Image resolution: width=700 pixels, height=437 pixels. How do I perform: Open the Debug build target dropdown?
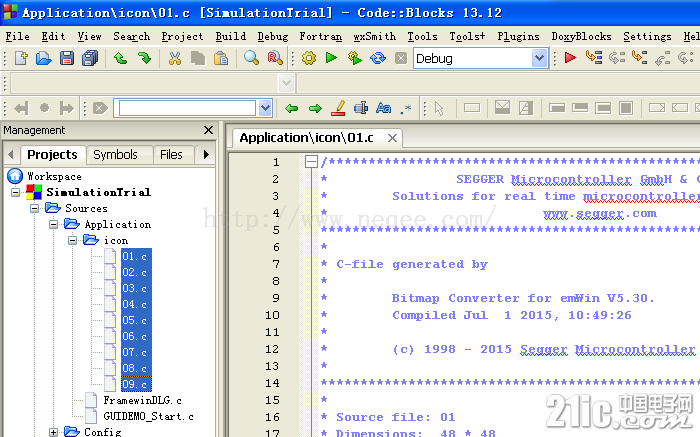click(x=539, y=58)
